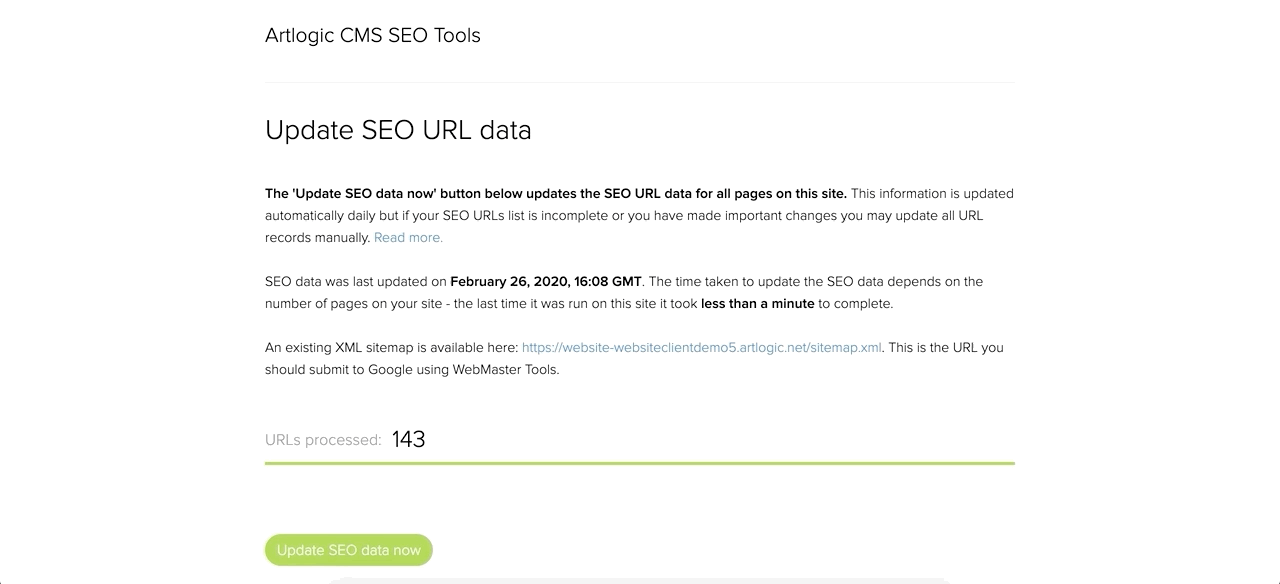Click the 'WebMaster Tools' text

pos(505,370)
